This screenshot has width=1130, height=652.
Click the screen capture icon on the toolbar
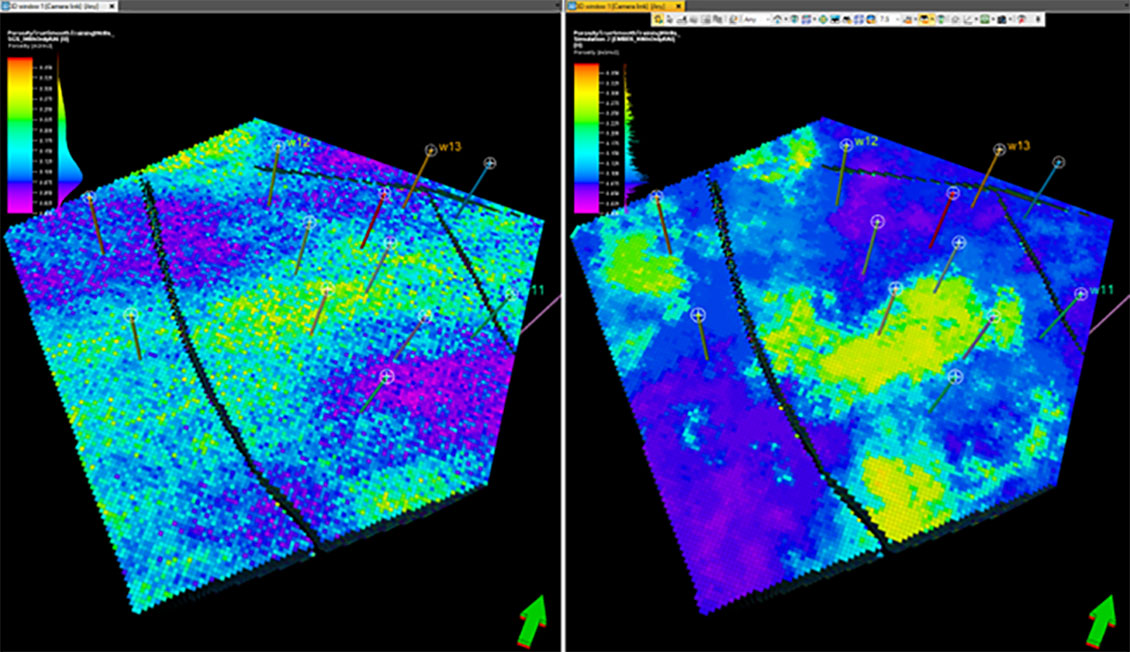pyautogui.click(x=836, y=17)
